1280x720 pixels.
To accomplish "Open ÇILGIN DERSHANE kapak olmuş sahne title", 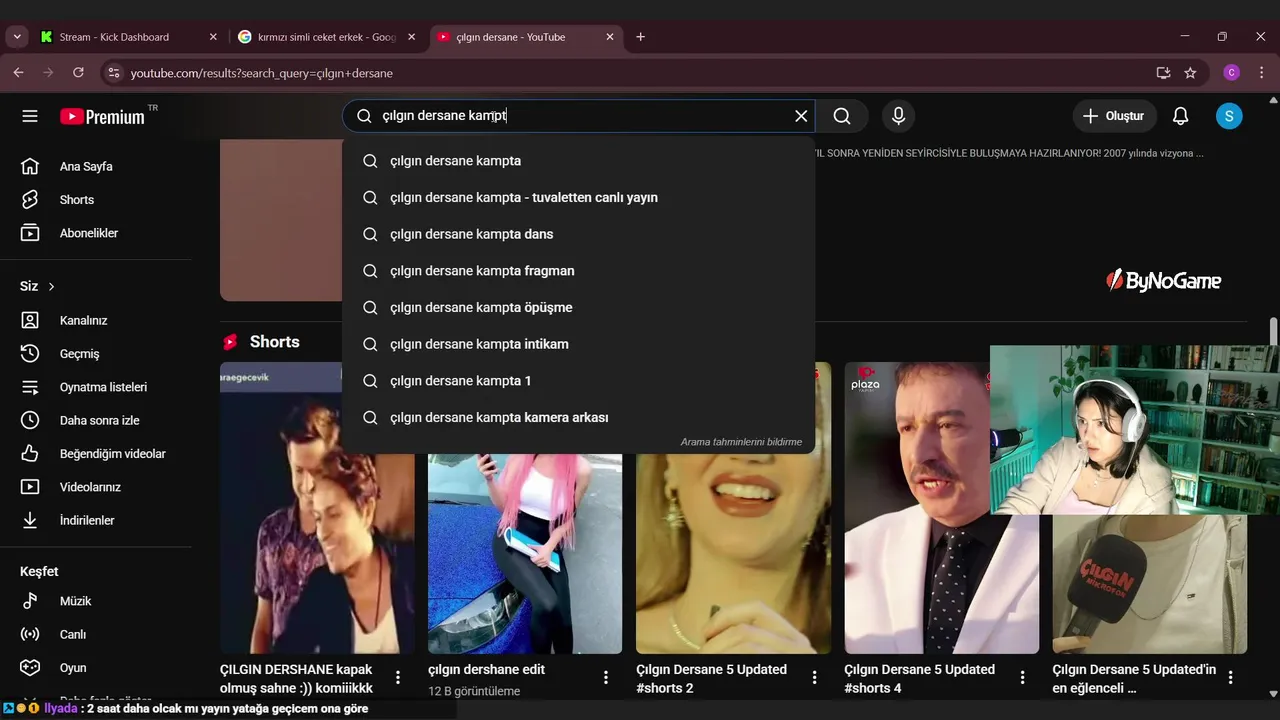I will (x=296, y=679).
